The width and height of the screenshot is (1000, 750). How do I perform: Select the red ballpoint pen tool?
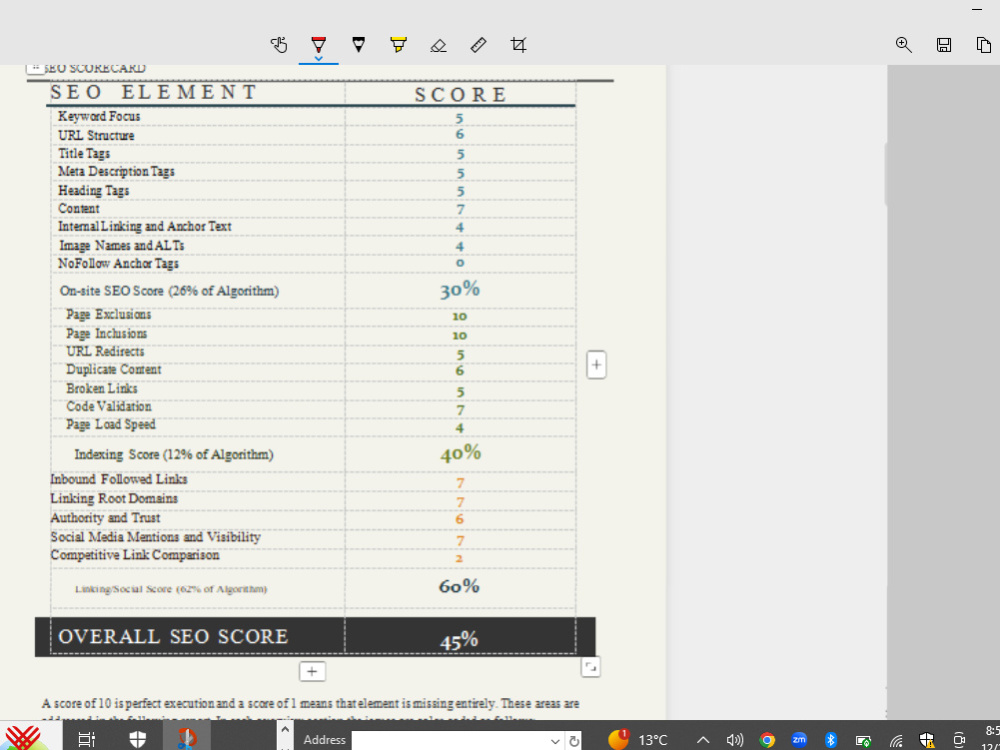click(x=318, y=44)
